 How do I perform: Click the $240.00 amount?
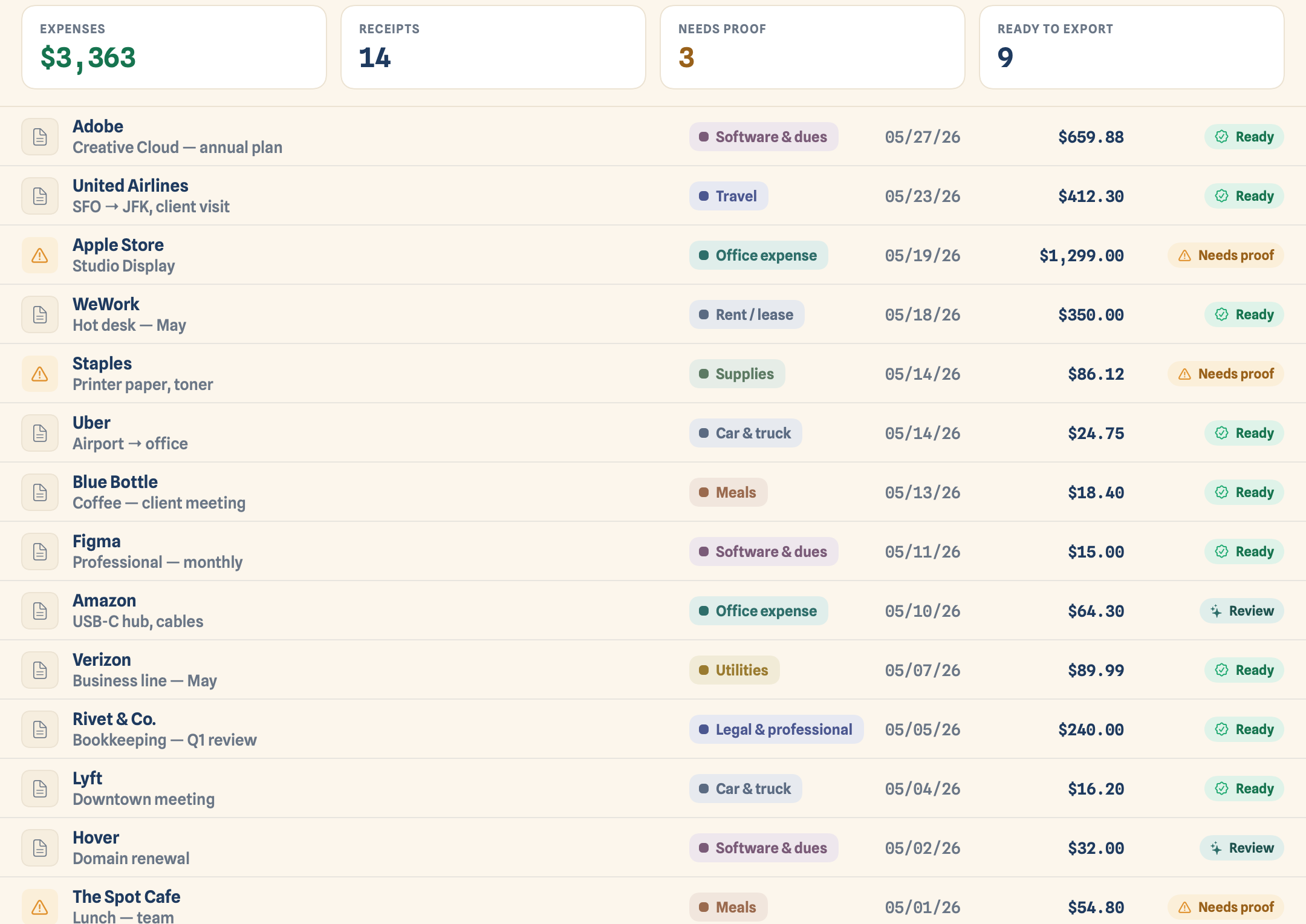(x=1091, y=730)
